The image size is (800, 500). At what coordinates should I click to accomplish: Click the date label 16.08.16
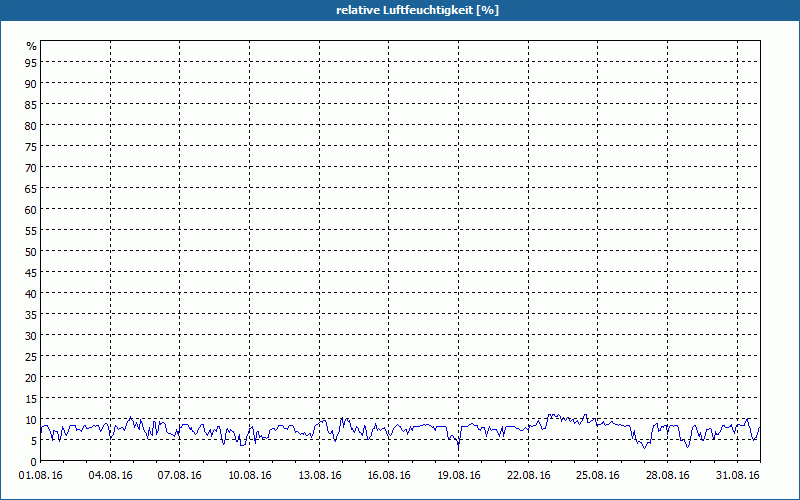(389, 476)
